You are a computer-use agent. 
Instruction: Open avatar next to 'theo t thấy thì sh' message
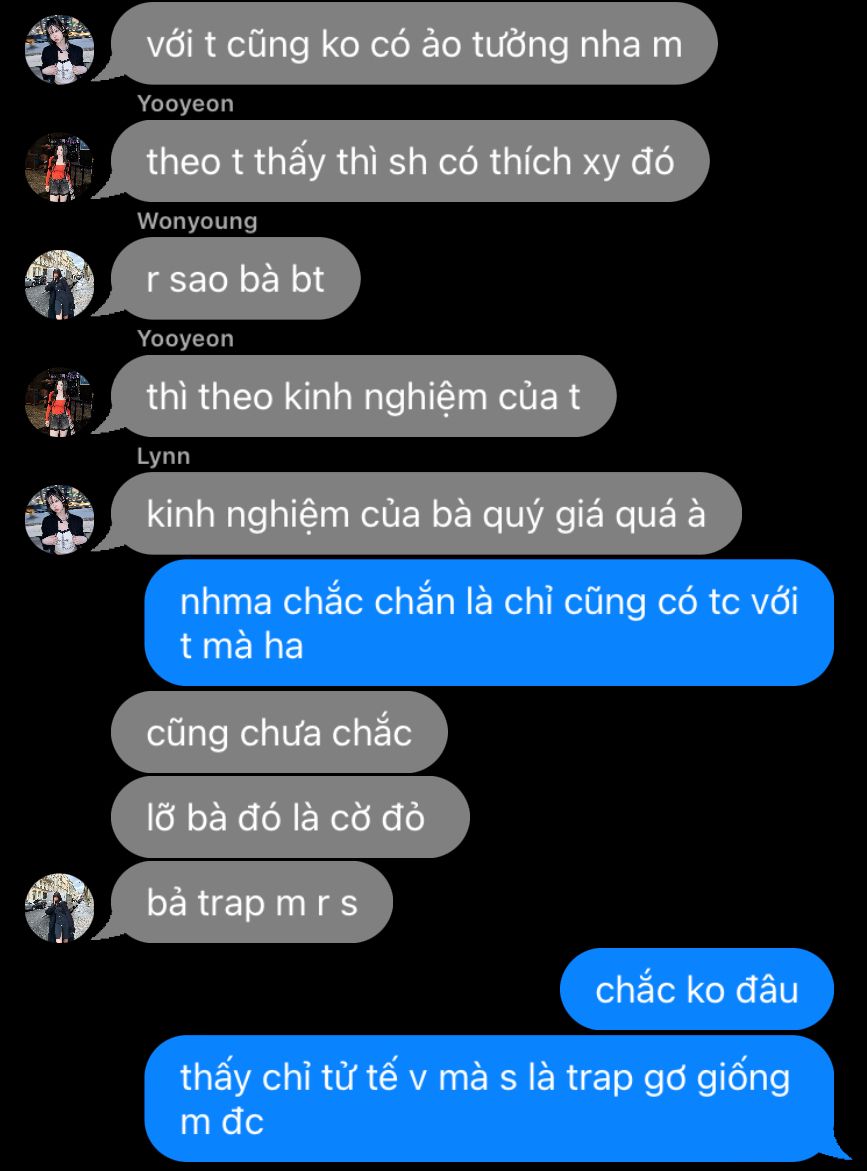pos(60,167)
